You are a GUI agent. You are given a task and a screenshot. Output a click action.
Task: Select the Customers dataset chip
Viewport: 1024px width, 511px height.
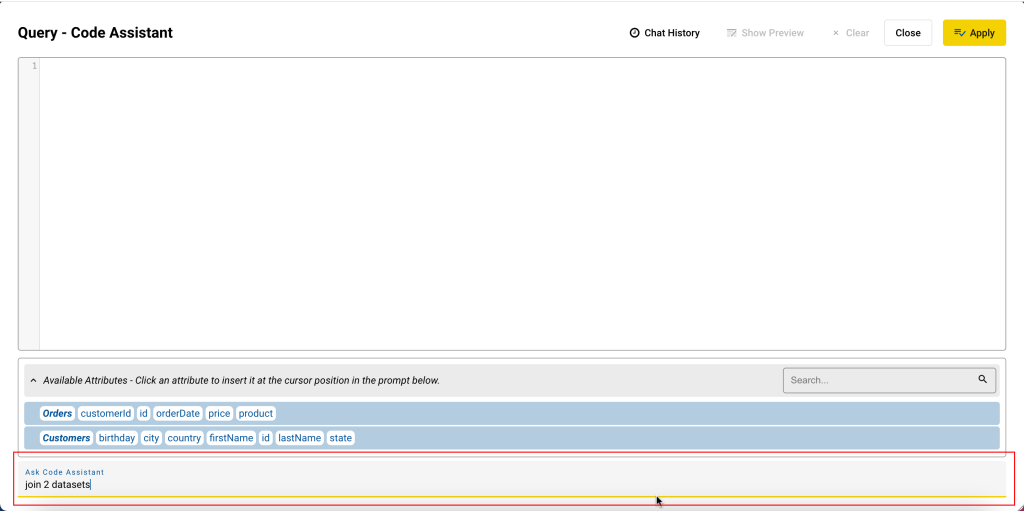[66, 438]
